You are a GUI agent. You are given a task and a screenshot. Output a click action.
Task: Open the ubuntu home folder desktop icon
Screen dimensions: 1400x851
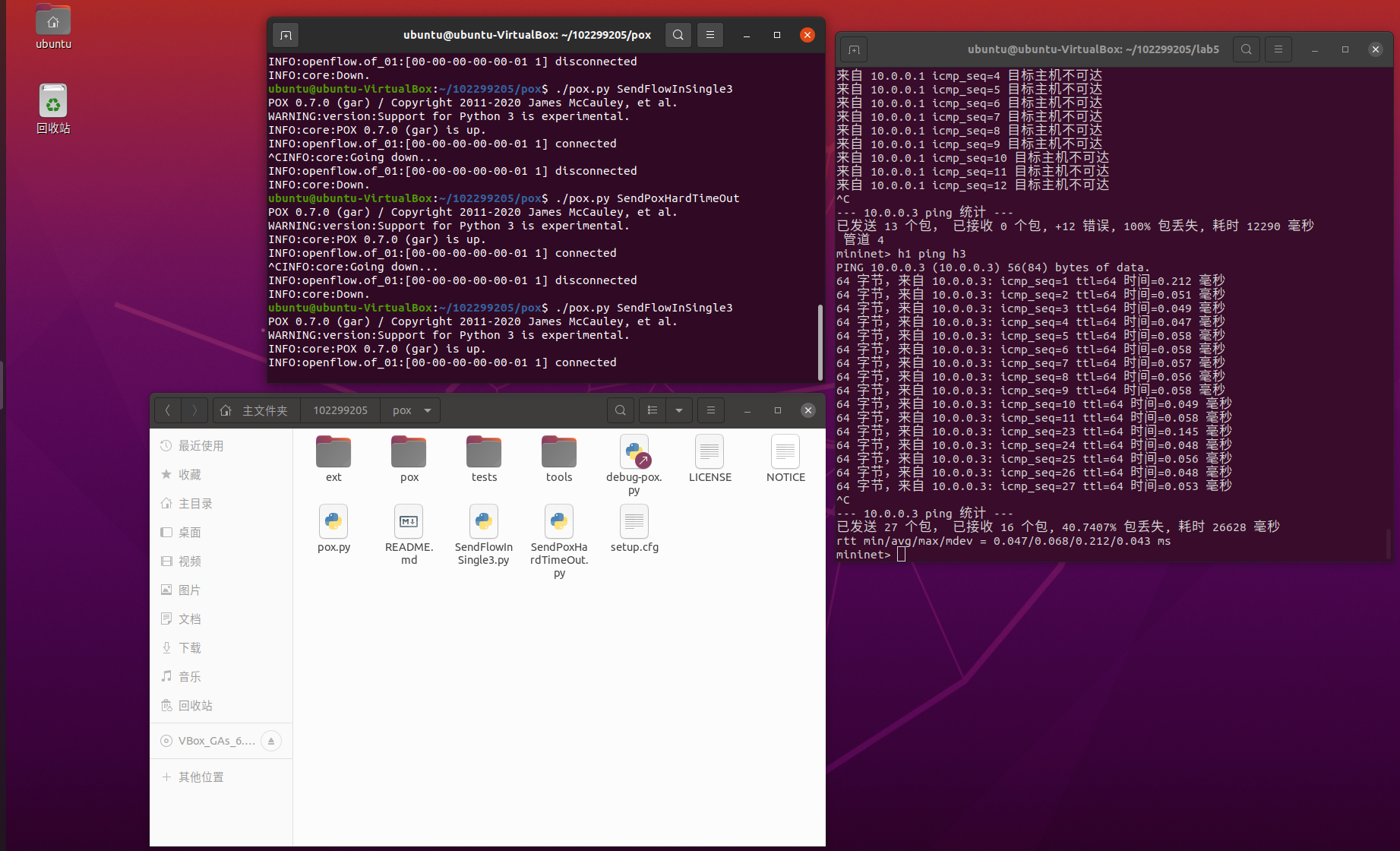(x=53, y=27)
